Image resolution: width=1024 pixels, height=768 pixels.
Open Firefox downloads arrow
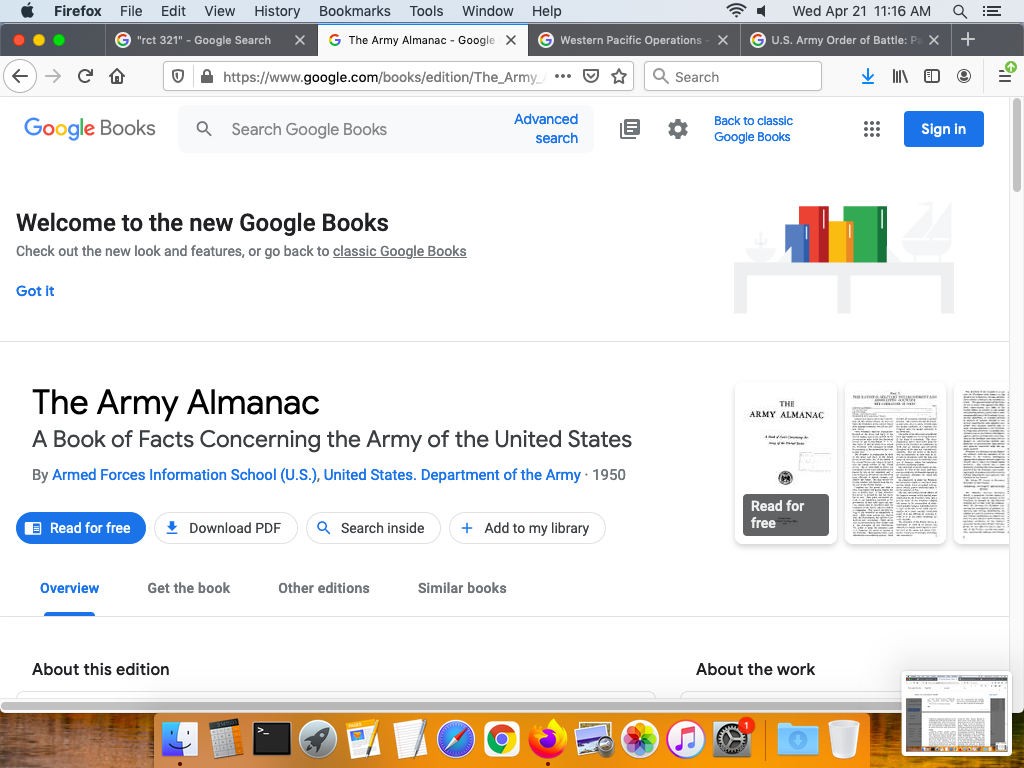[867, 77]
